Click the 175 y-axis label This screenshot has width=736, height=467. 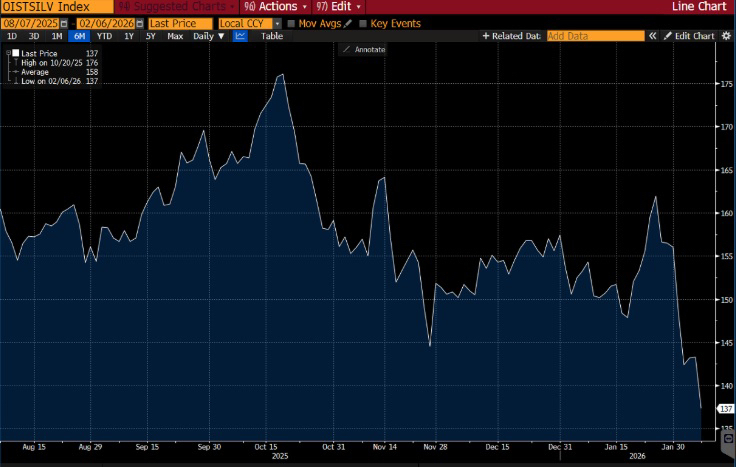point(727,84)
